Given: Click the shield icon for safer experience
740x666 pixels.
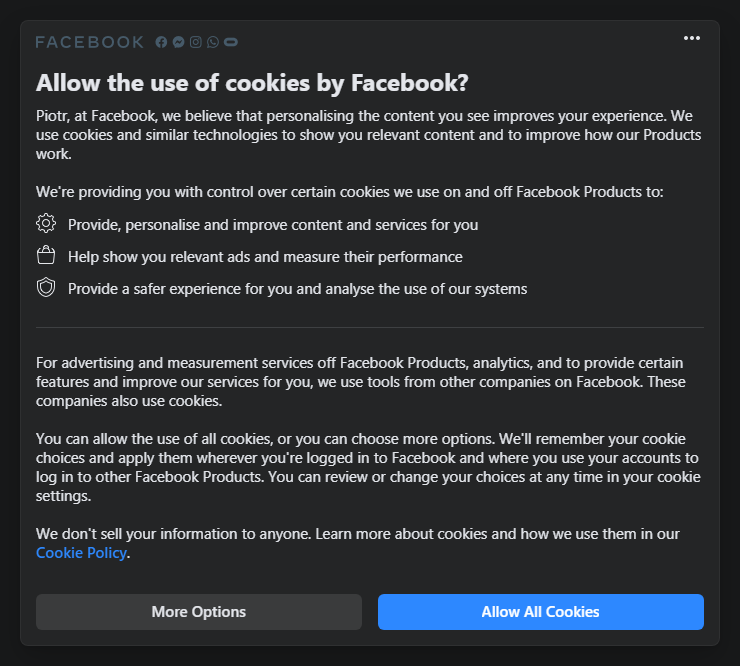Looking at the screenshot, I should (x=46, y=287).
